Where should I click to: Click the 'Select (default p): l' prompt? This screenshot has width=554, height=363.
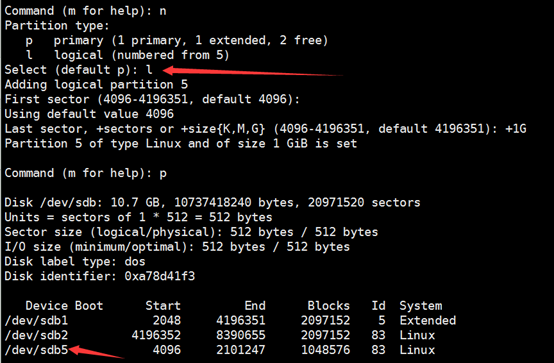(x=78, y=70)
